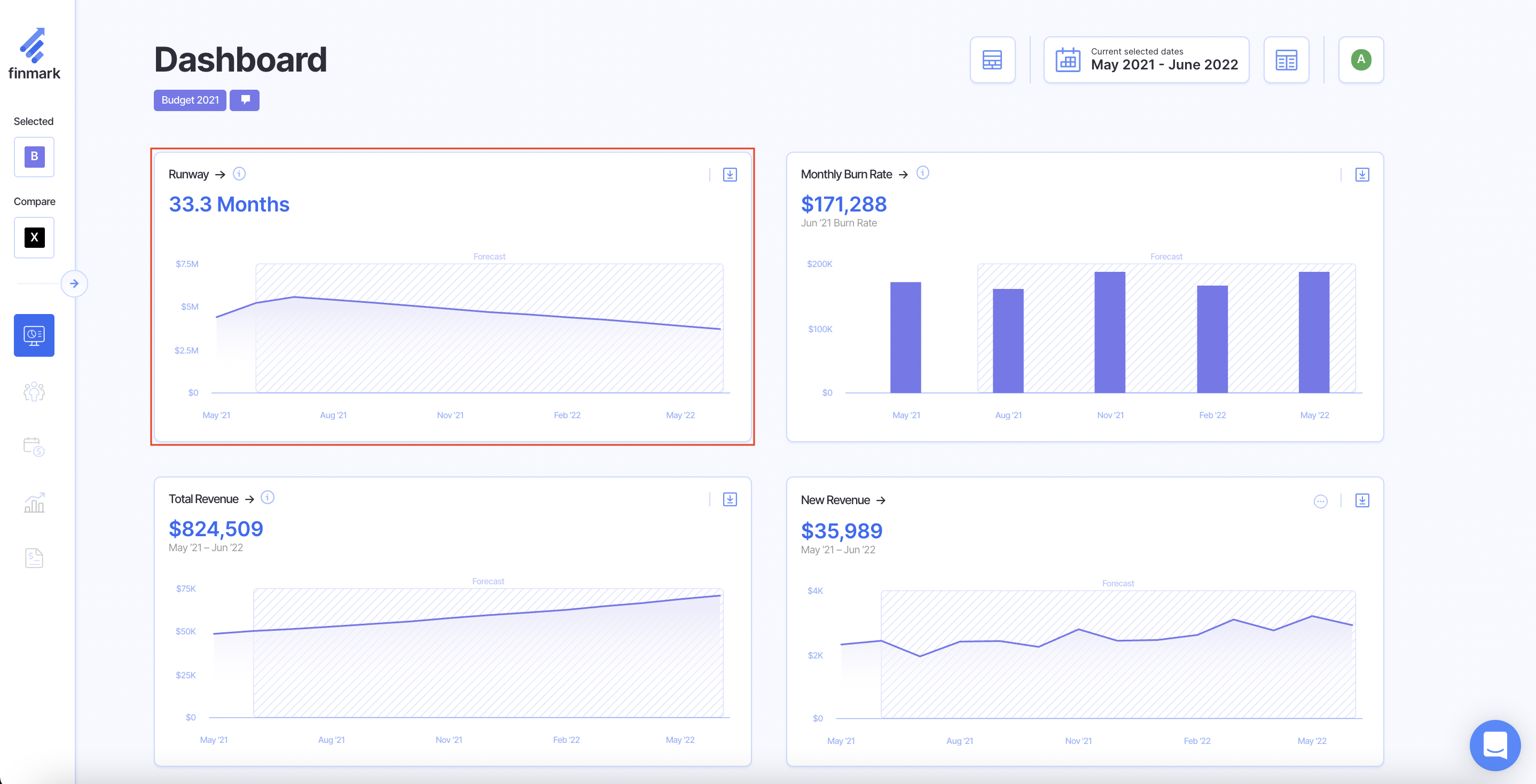Open the invoice document sidebar icon

[34, 558]
